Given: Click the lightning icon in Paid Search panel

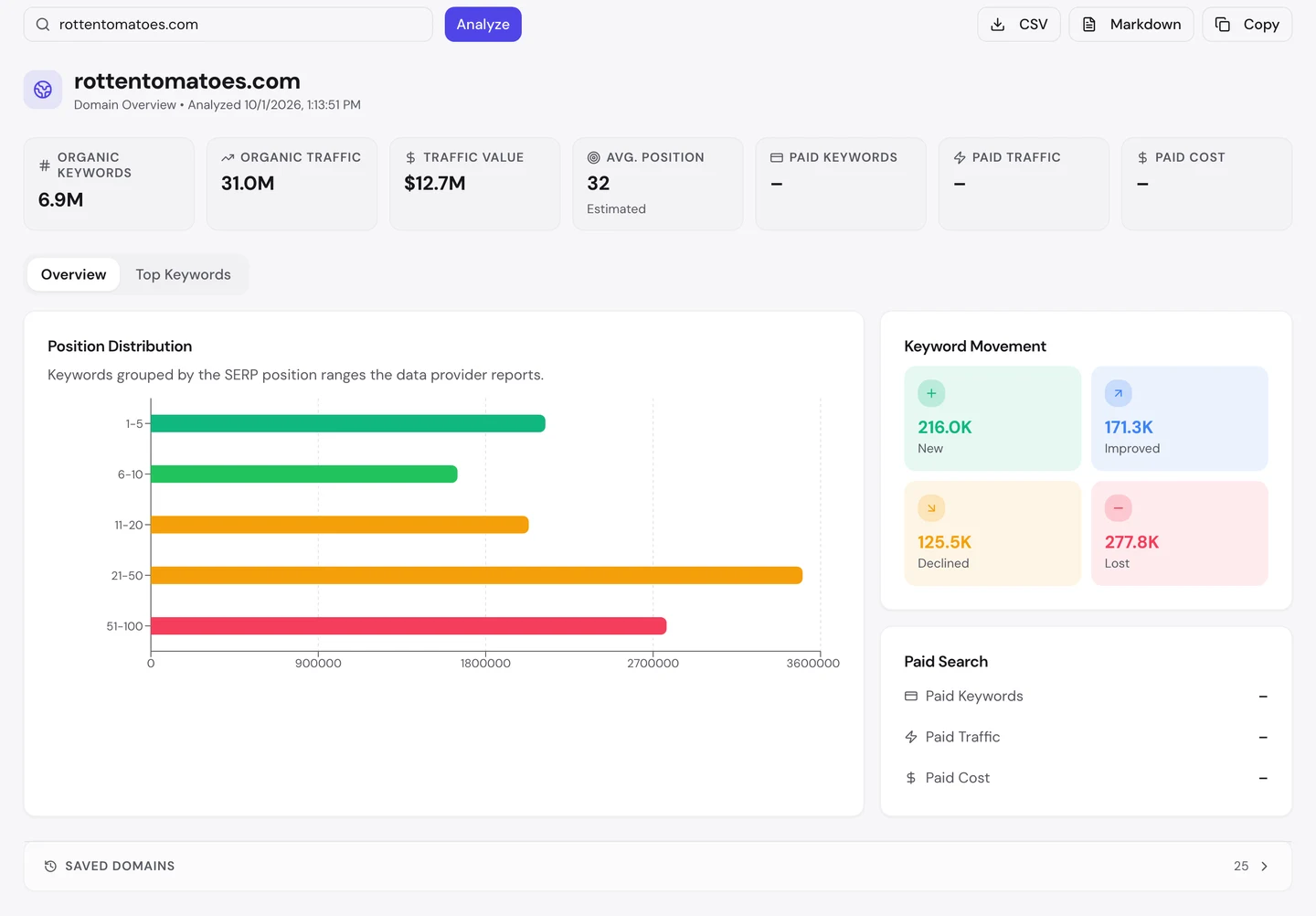Looking at the screenshot, I should pos(911,737).
